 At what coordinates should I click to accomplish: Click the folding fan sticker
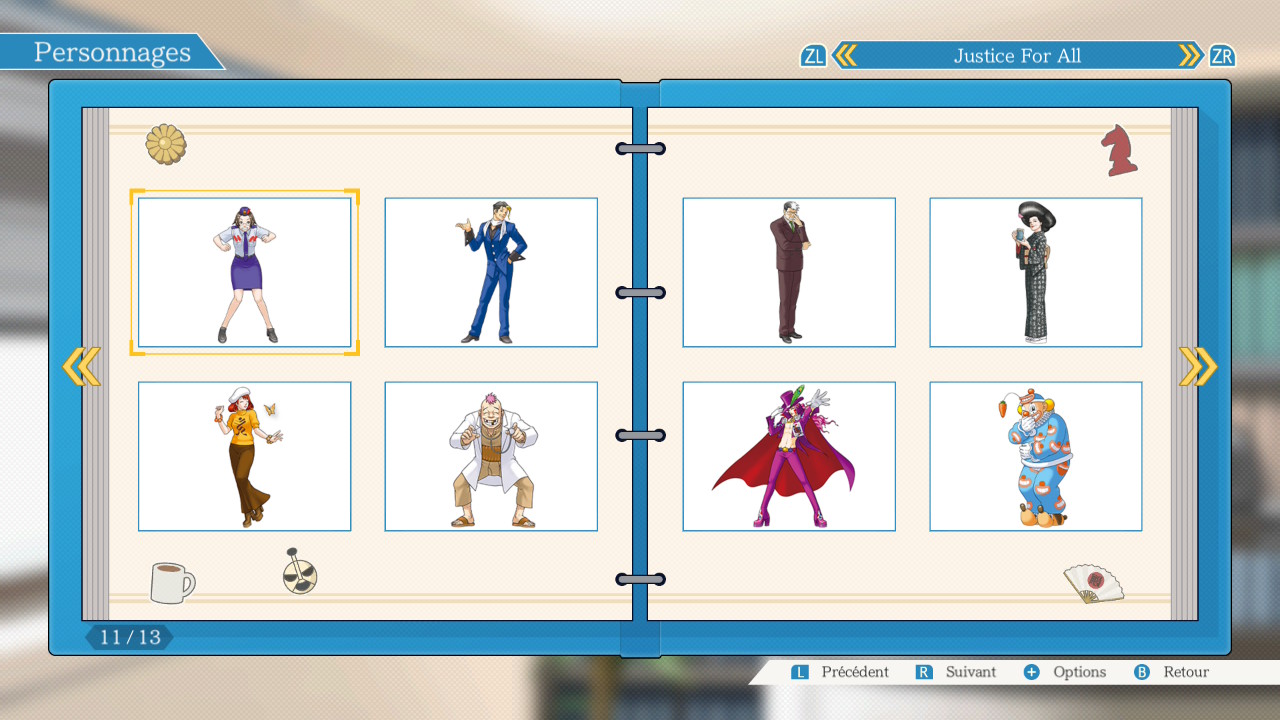[x=1092, y=583]
